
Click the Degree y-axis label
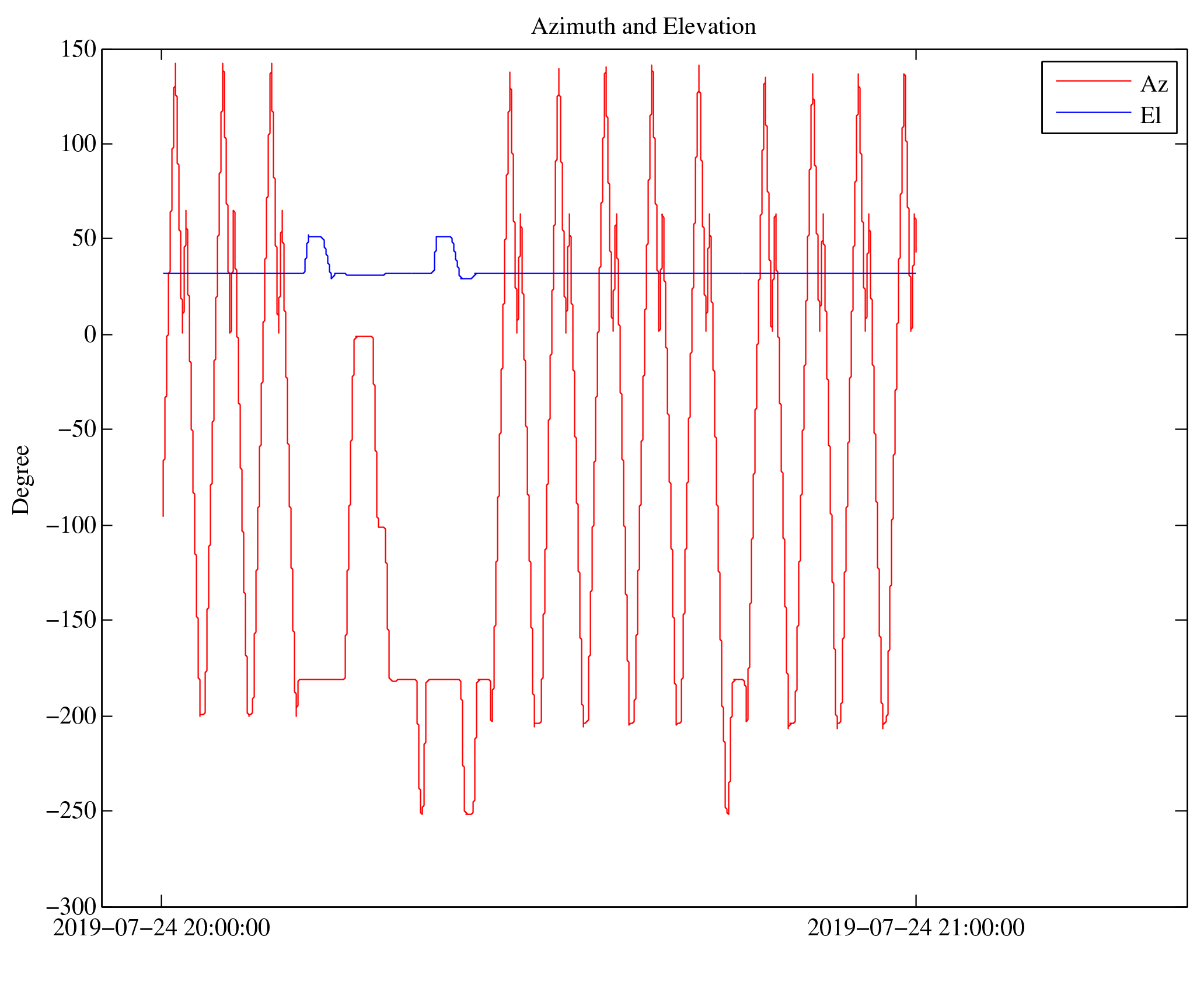click(x=22, y=480)
